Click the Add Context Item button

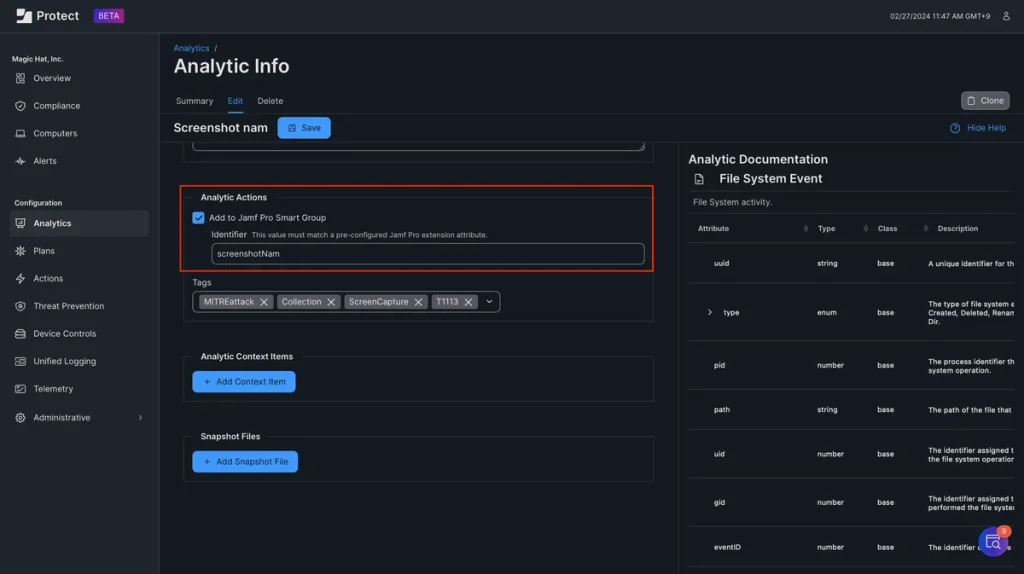pos(244,382)
